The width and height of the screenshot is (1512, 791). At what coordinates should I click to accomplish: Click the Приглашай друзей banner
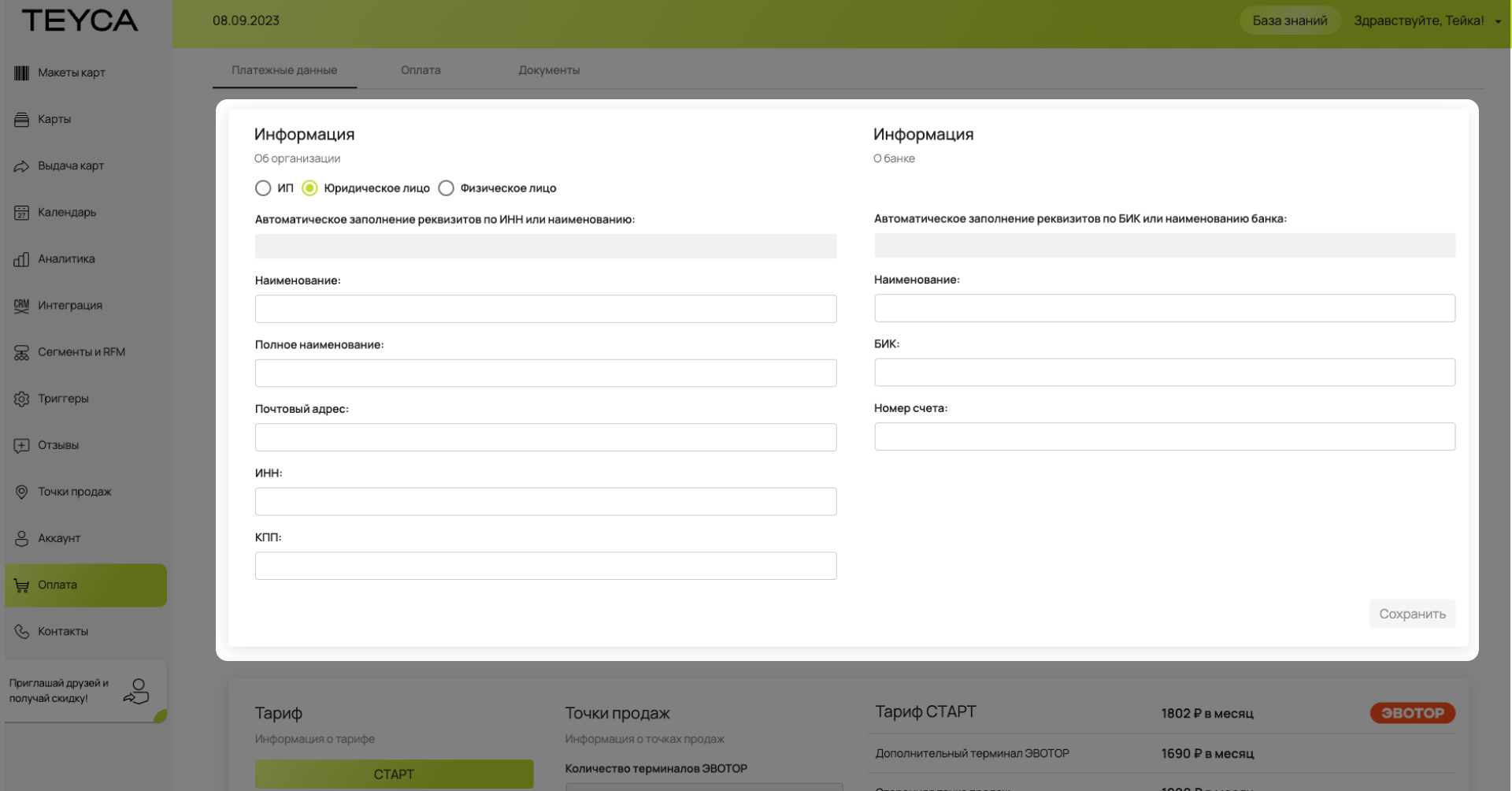point(85,691)
